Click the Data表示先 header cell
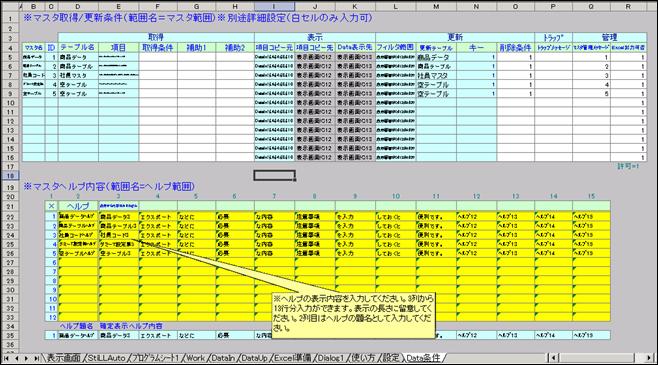This screenshot has width=658, height=365. click(355, 47)
